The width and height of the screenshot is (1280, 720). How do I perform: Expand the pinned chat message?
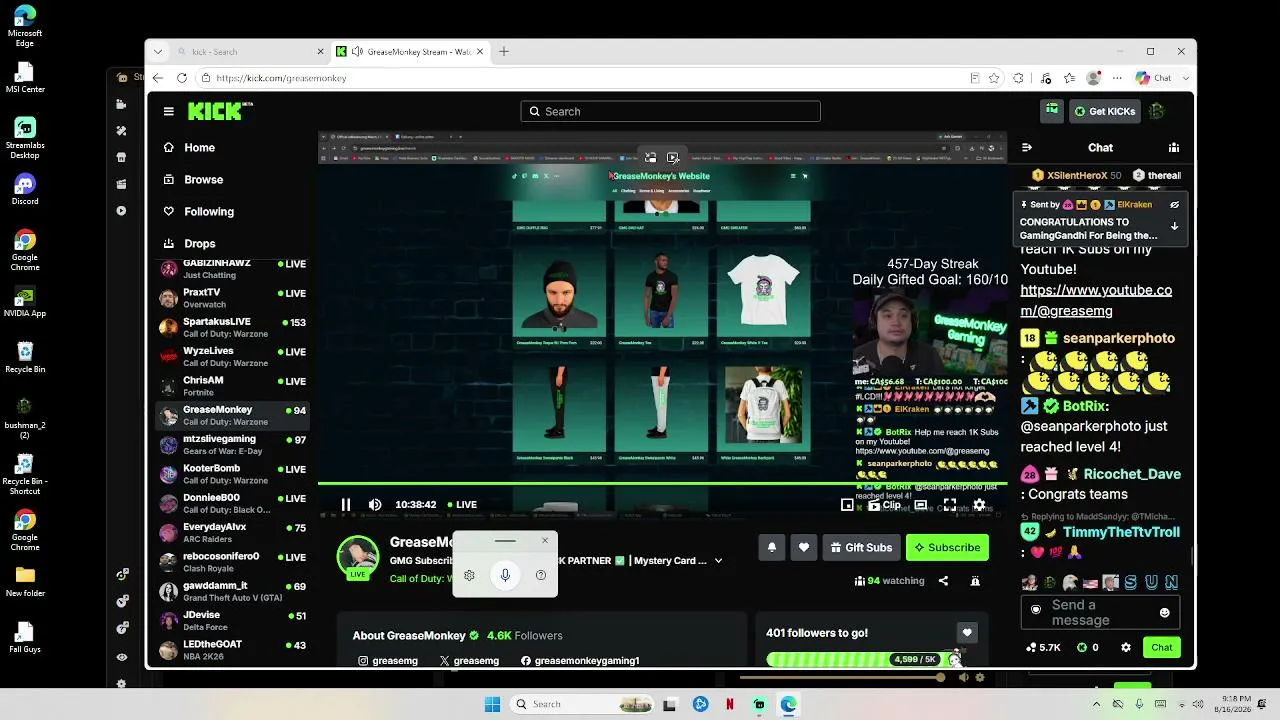click(x=1174, y=226)
